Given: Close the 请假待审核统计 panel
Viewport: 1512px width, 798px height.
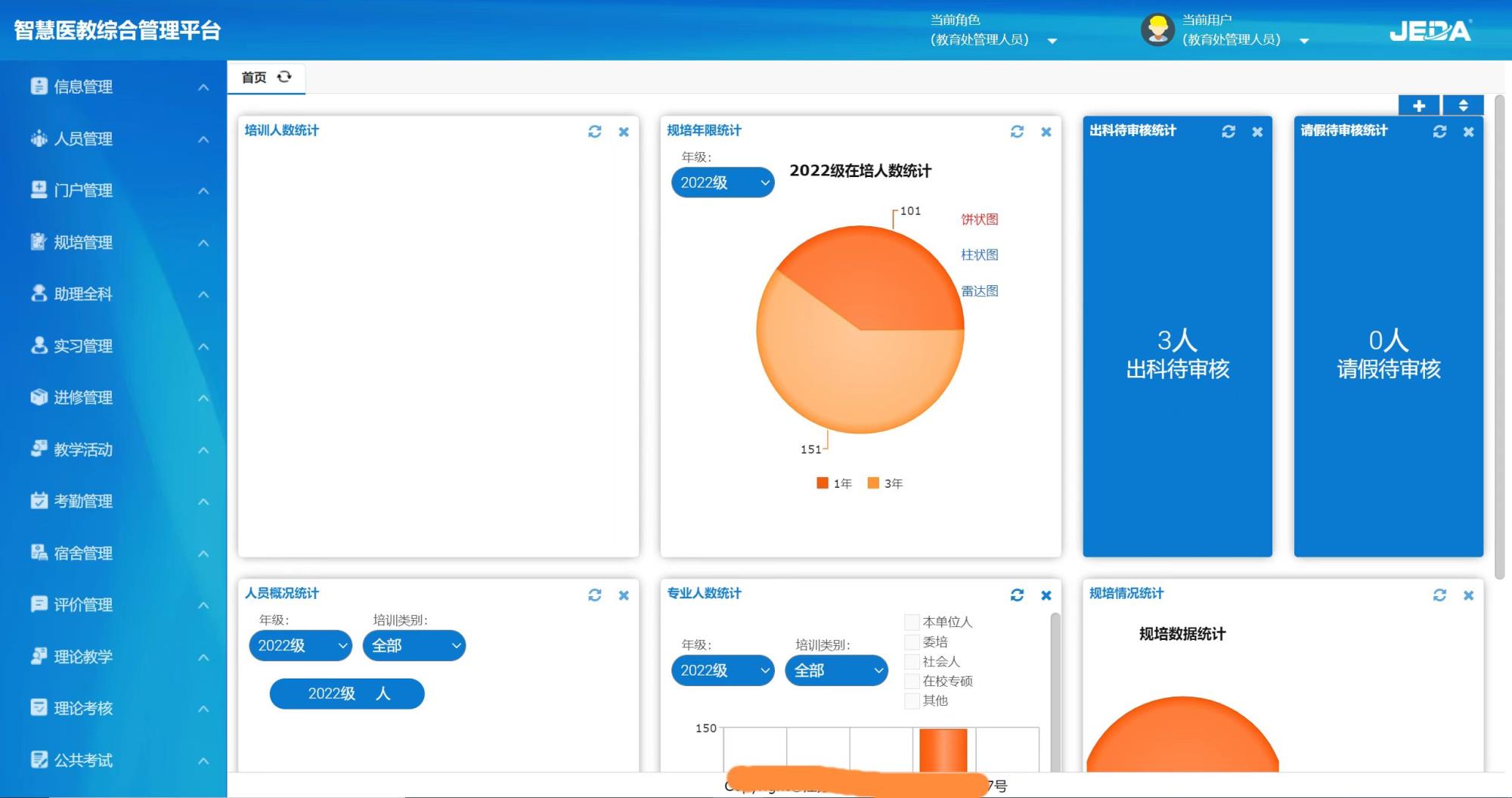Looking at the screenshot, I should click(x=1468, y=132).
